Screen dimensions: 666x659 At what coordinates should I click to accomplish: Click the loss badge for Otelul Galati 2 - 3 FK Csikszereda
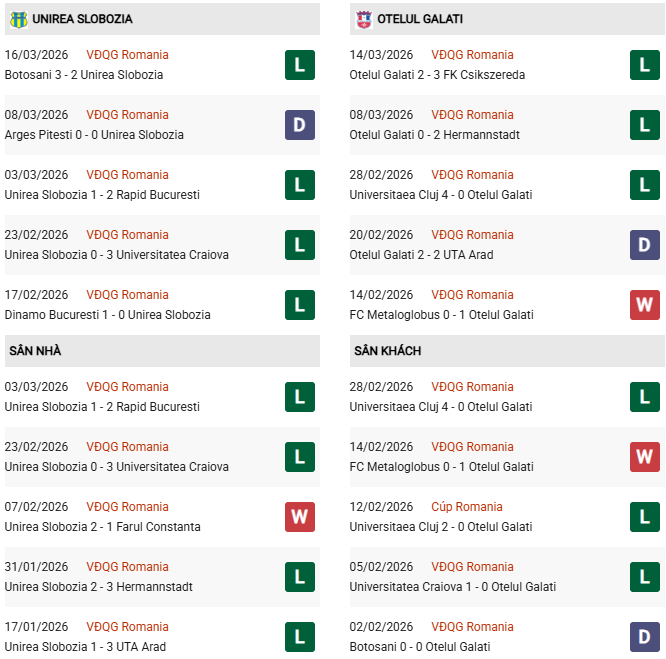click(644, 65)
